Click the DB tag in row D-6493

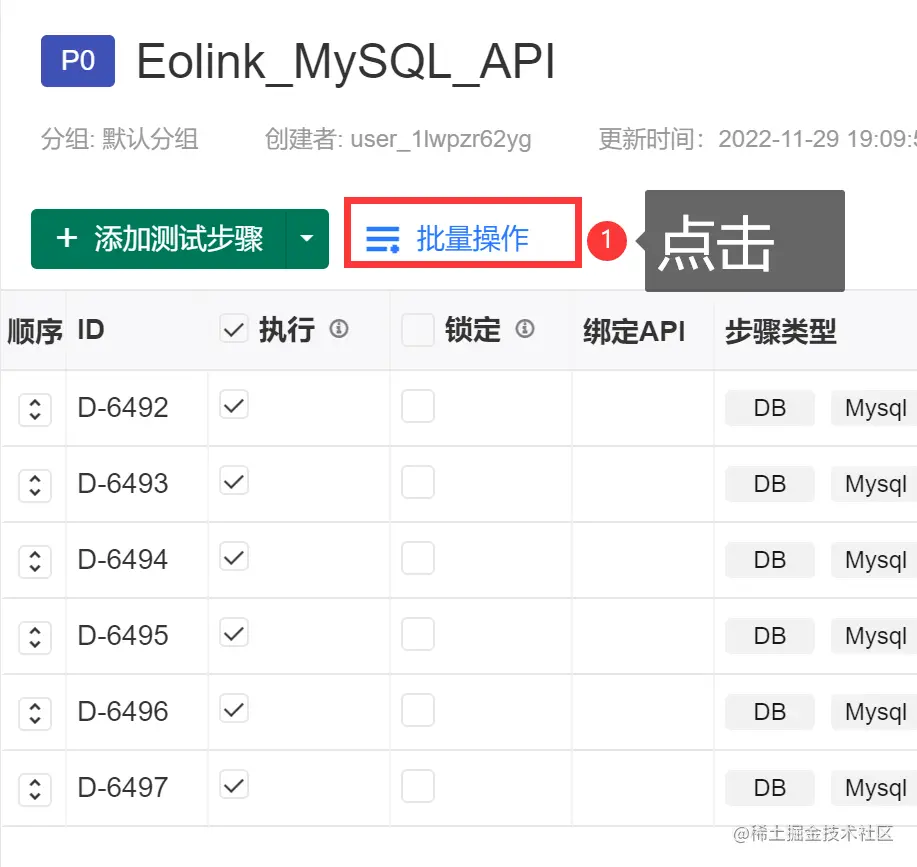click(770, 484)
